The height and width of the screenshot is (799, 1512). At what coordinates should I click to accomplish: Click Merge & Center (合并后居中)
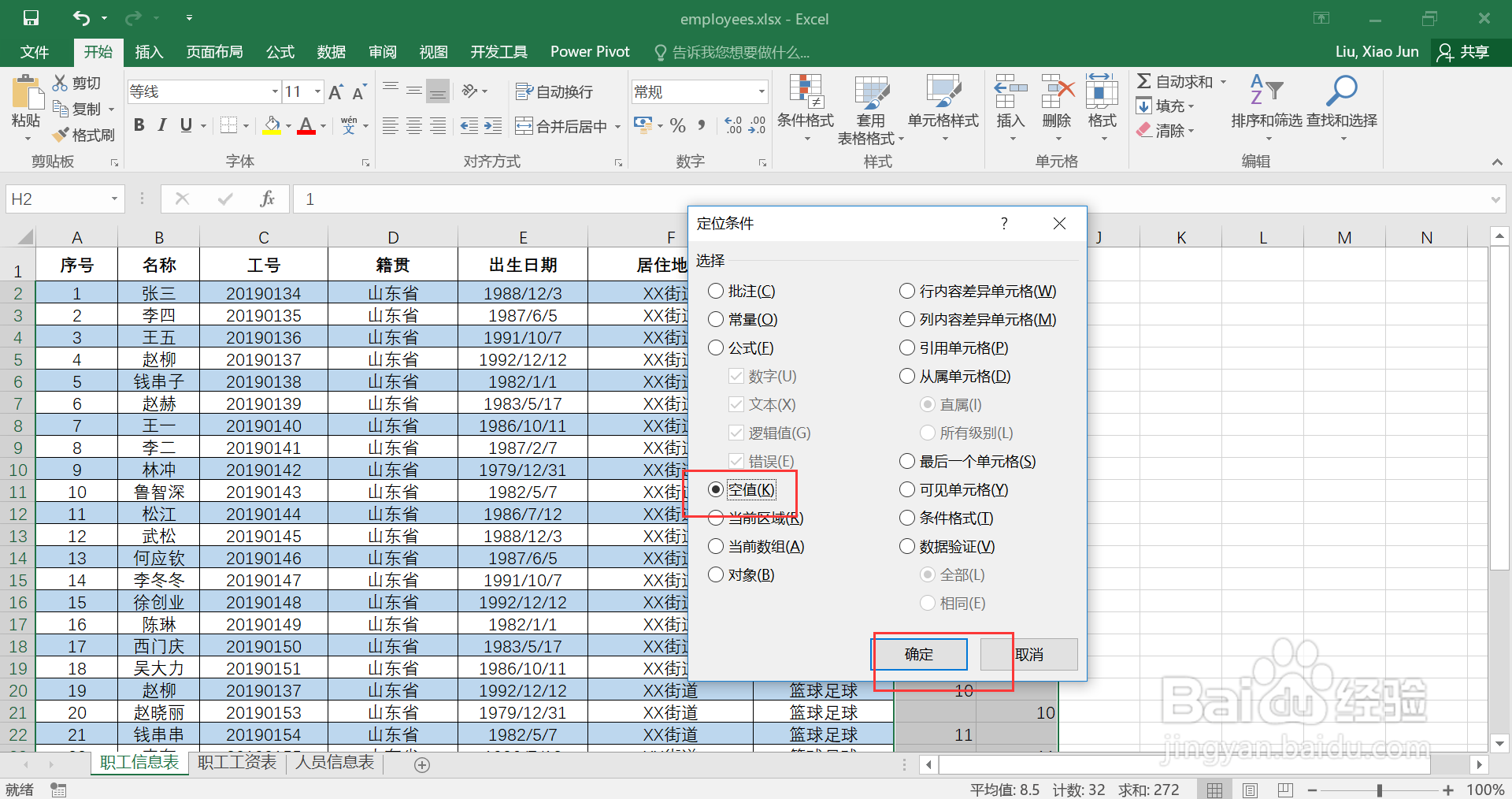click(x=561, y=125)
